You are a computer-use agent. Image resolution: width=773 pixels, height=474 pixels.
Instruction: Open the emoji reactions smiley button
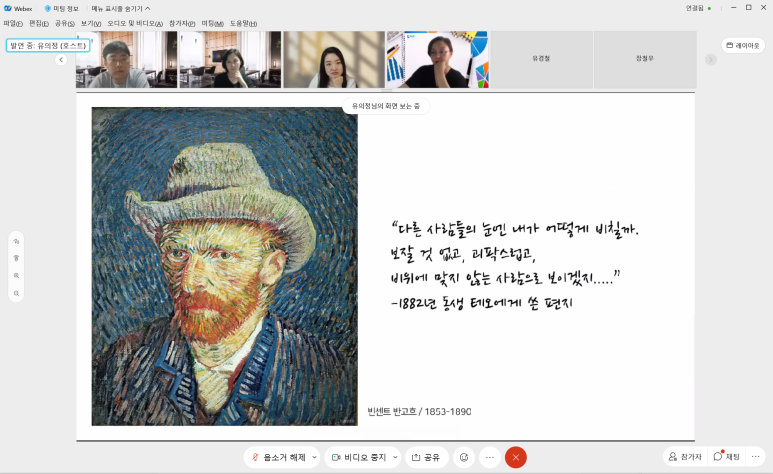(464, 457)
